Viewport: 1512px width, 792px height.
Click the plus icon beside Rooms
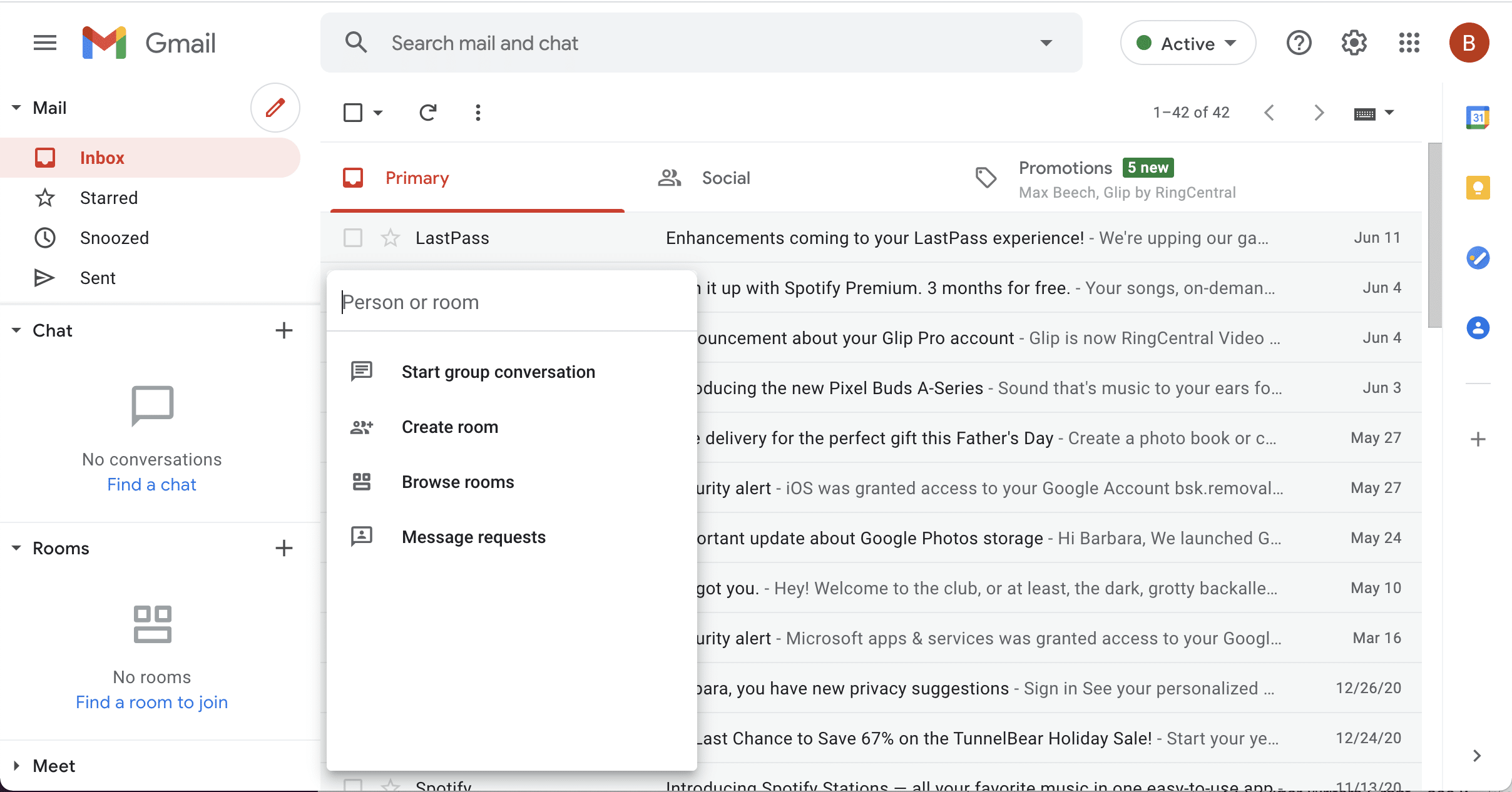(x=284, y=548)
